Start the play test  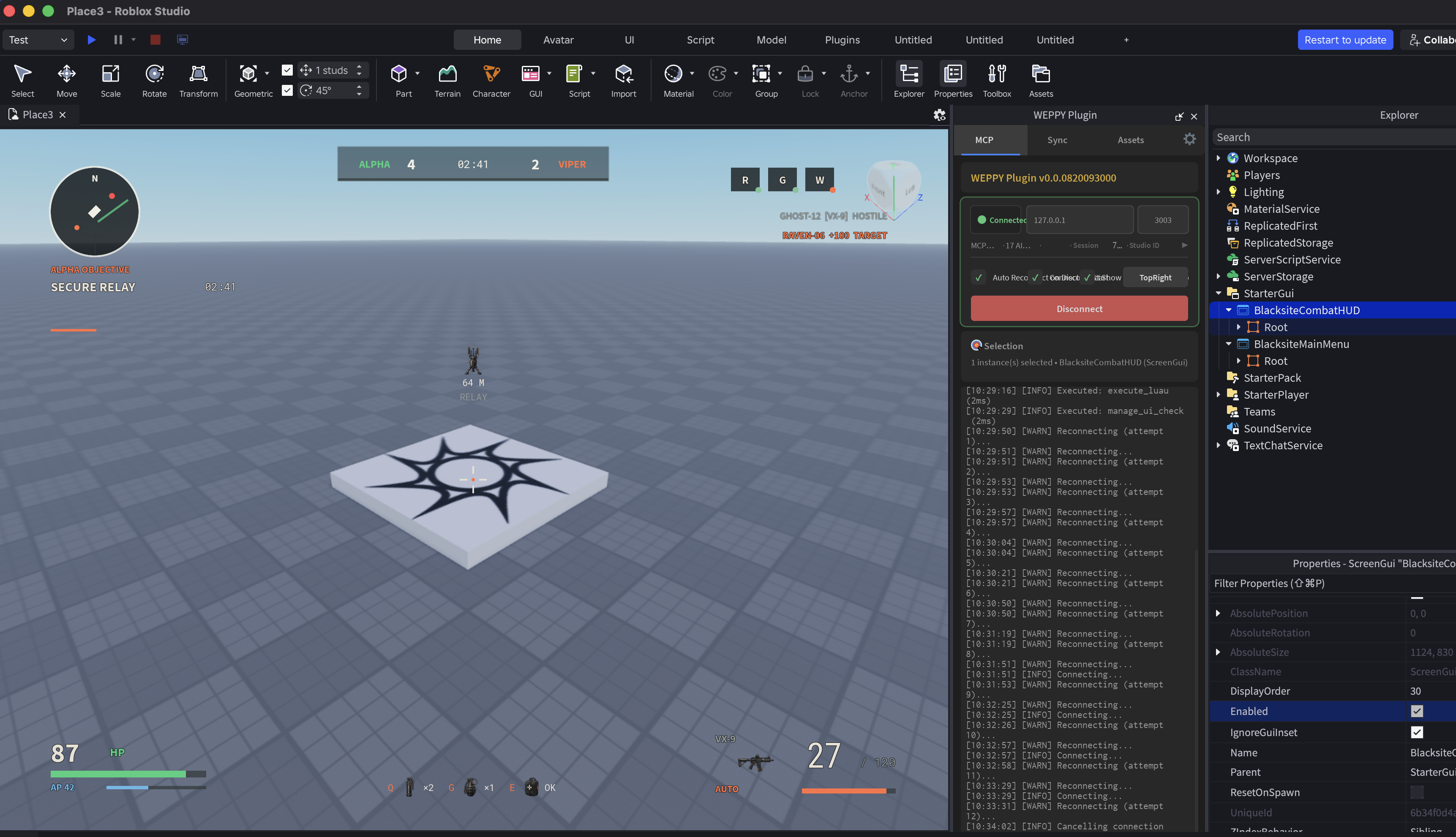[x=91, y=40]
